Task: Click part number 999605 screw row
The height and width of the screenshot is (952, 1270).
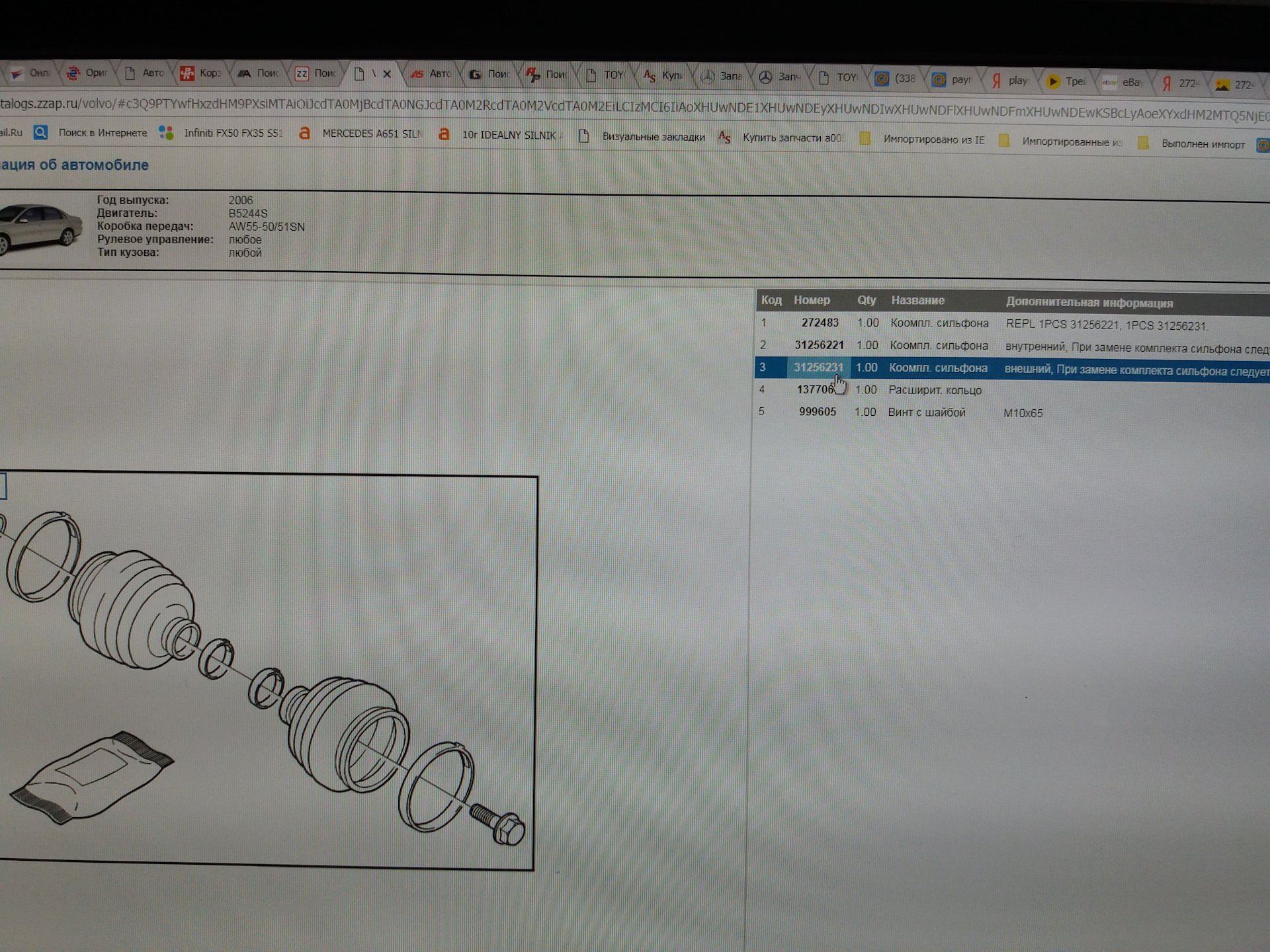Action: pyautogui.click(x=817, y=412)
